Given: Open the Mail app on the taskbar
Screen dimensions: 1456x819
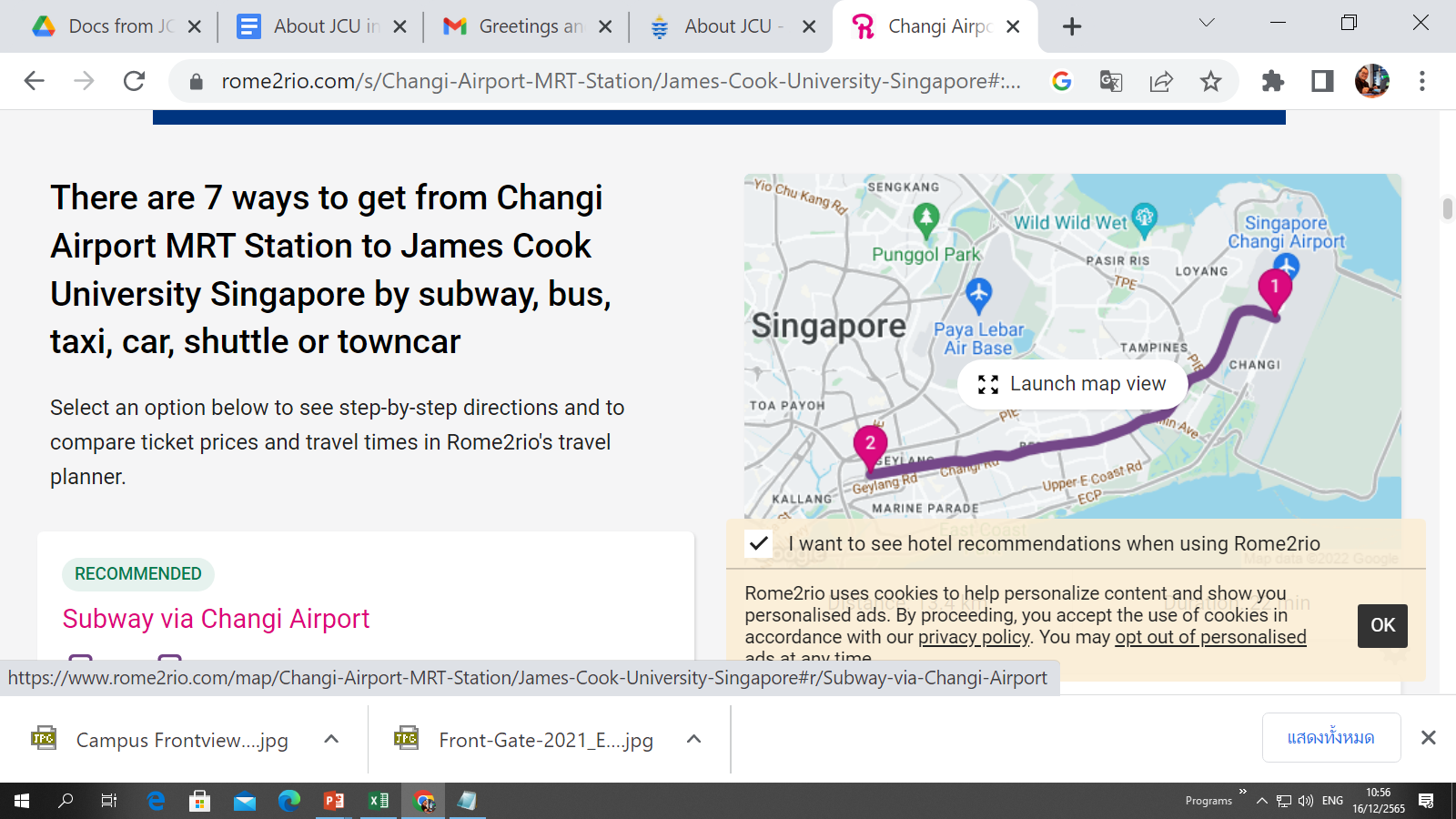Looking at the screenshot, I should tap(245, 801).
